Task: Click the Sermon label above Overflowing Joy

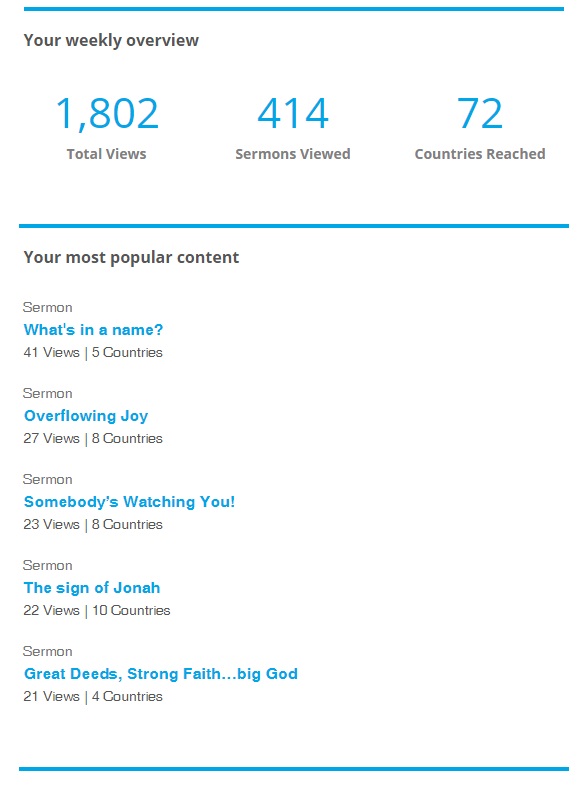Action: click(x=48, y=393)
